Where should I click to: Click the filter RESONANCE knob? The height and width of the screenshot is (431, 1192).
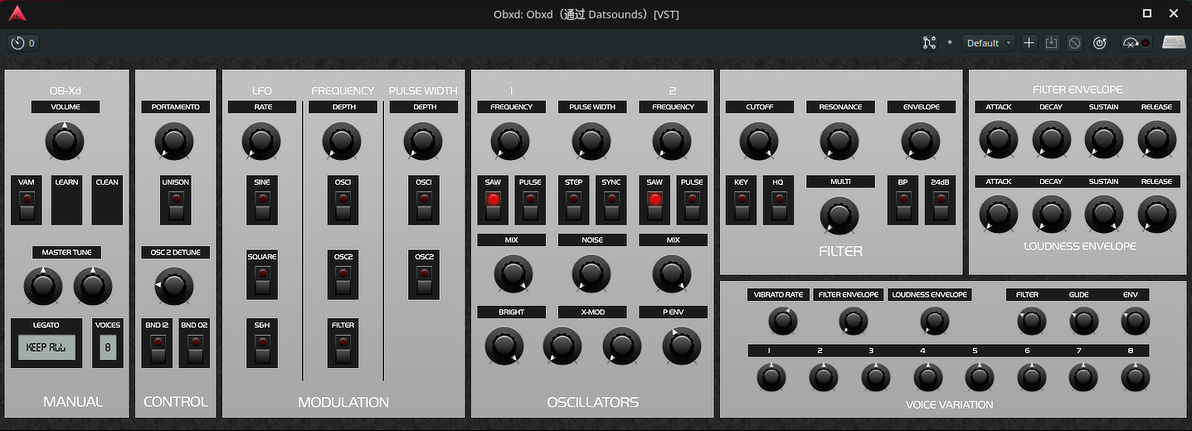click(839, 141)
